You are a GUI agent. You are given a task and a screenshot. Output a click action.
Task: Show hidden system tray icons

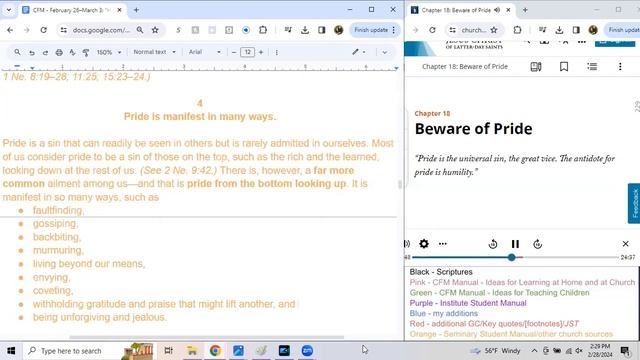click(534, 351)
